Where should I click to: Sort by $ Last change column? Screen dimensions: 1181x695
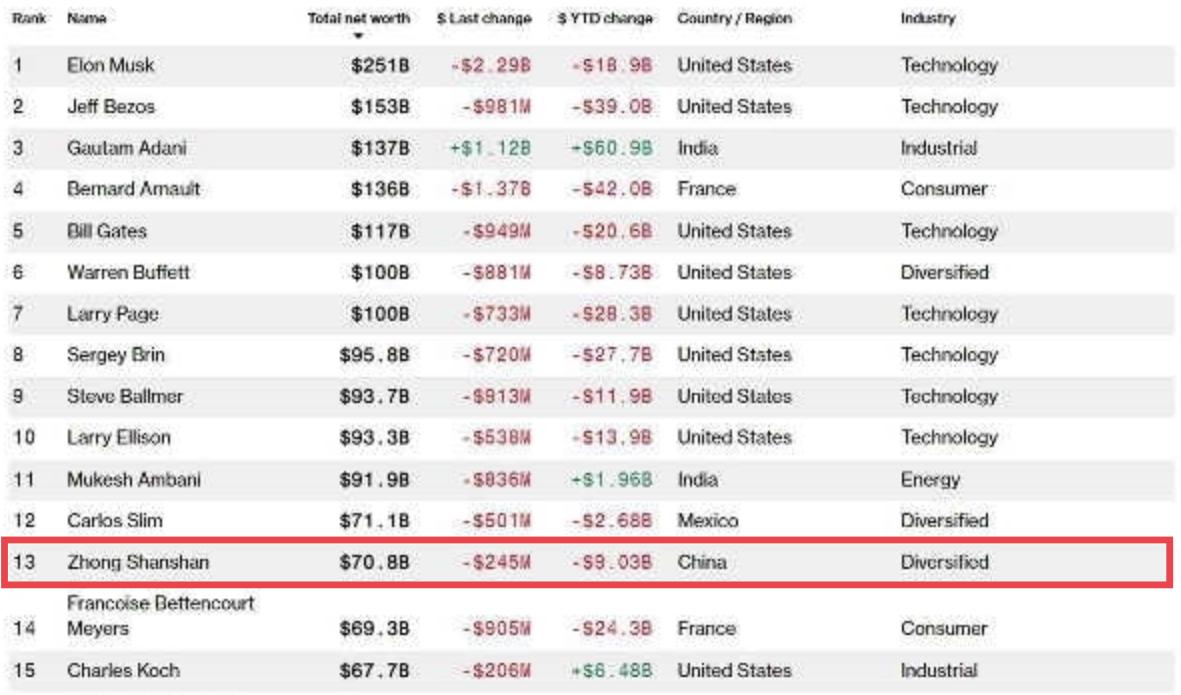point(484,18)
